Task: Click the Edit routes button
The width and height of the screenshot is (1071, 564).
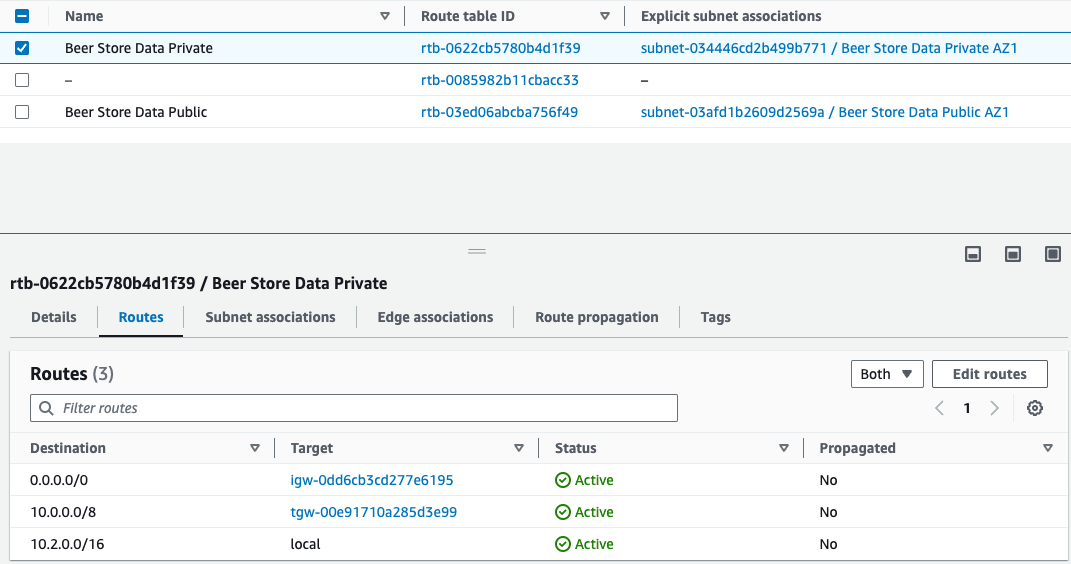Action: pos(989,374)
